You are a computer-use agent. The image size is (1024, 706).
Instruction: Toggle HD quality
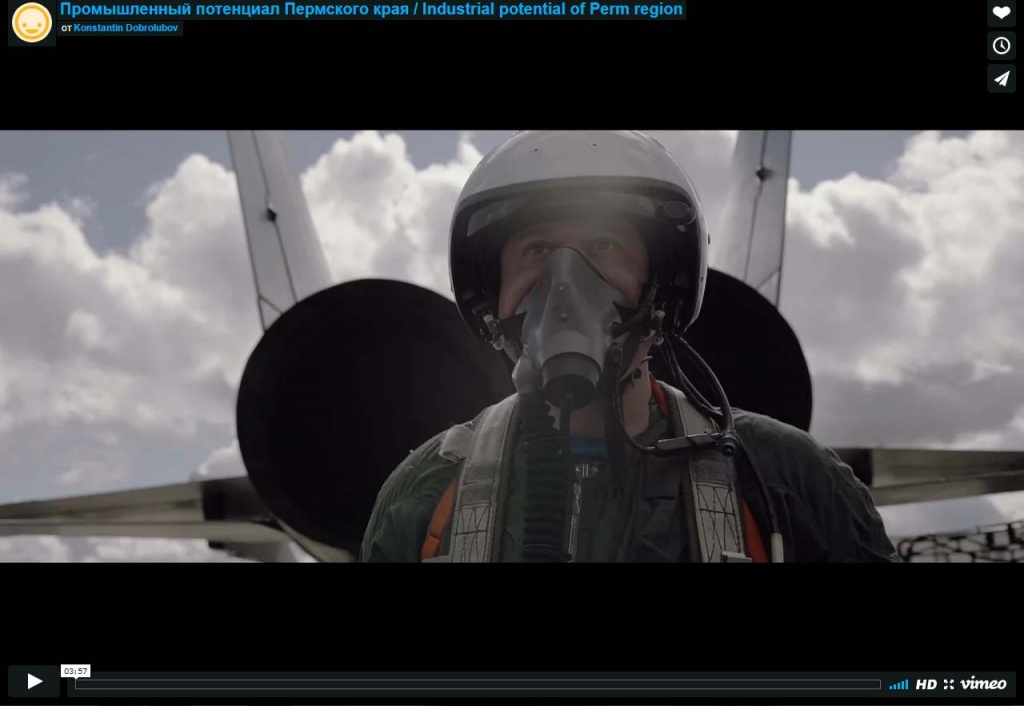point(926,684)
